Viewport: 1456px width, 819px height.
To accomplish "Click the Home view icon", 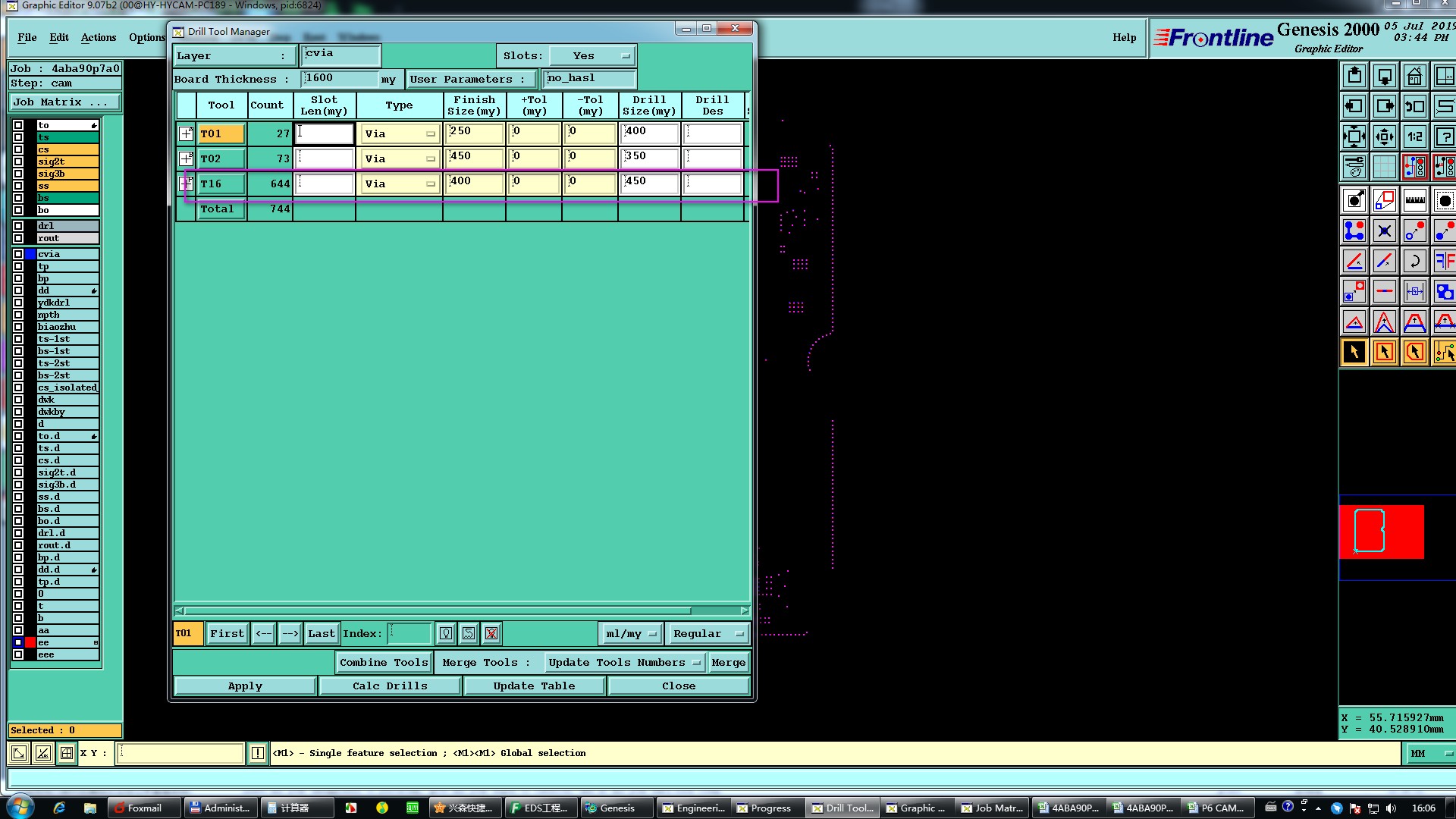I will point(1414,77).
